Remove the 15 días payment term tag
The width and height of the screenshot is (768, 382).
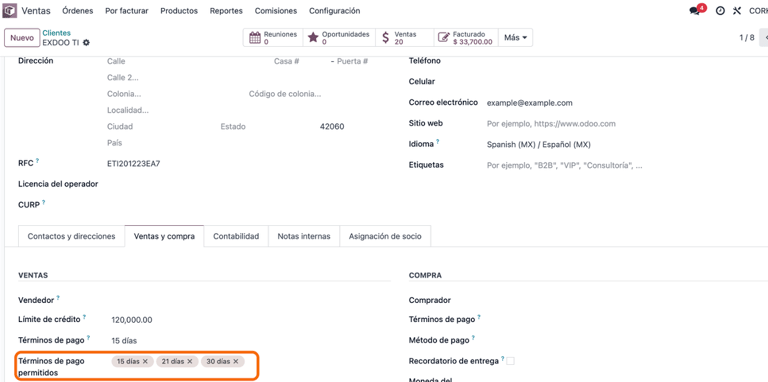point(145,361)
